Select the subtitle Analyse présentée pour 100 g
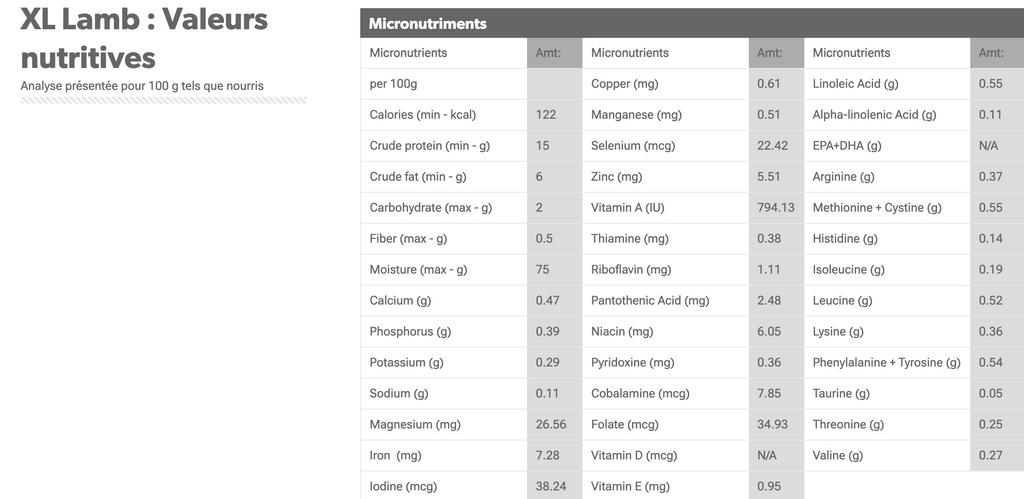 click(142, 86)
